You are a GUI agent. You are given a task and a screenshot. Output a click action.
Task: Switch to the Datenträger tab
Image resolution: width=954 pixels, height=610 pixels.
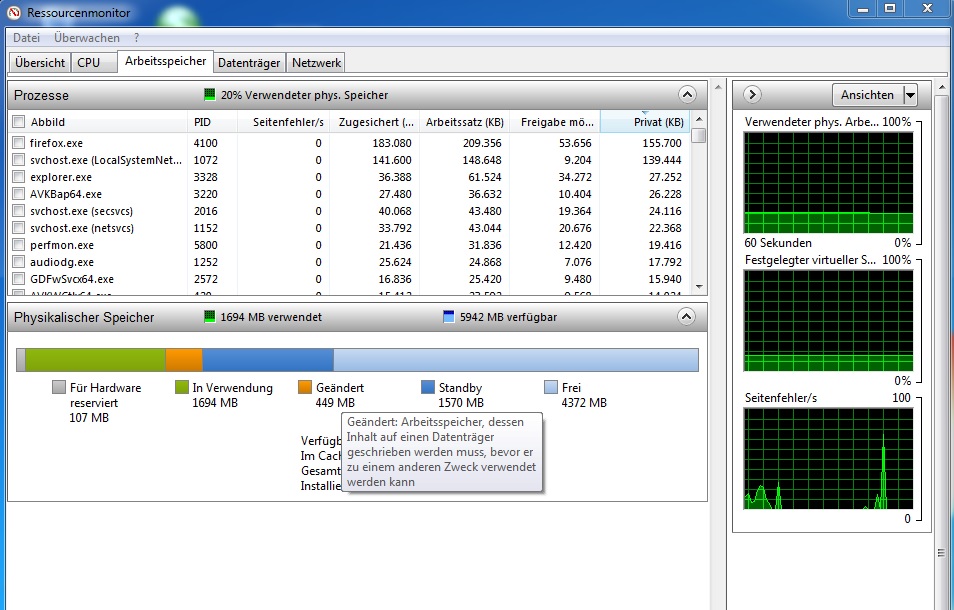[249, 63]
